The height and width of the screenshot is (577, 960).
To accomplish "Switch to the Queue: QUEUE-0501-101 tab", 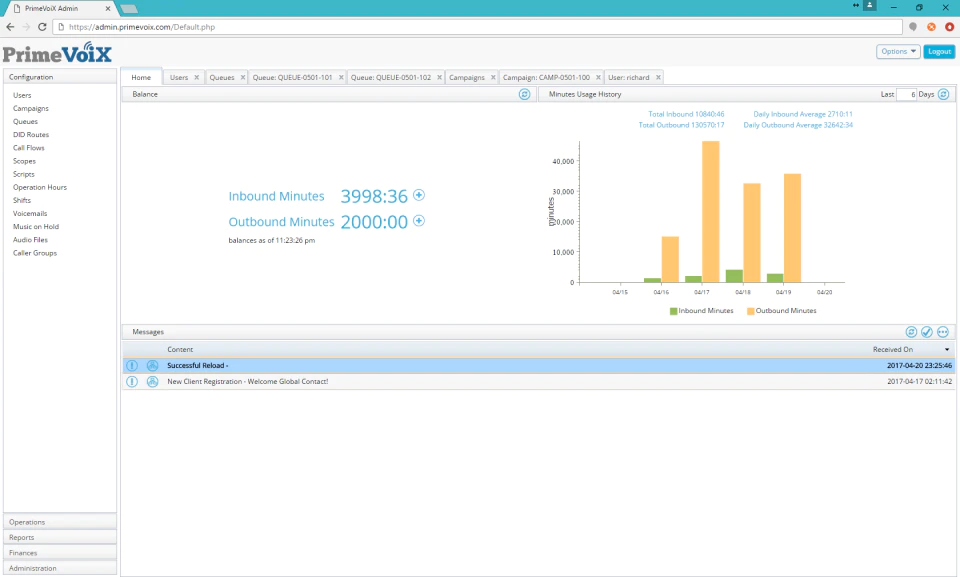I will (x=293, y=78).
